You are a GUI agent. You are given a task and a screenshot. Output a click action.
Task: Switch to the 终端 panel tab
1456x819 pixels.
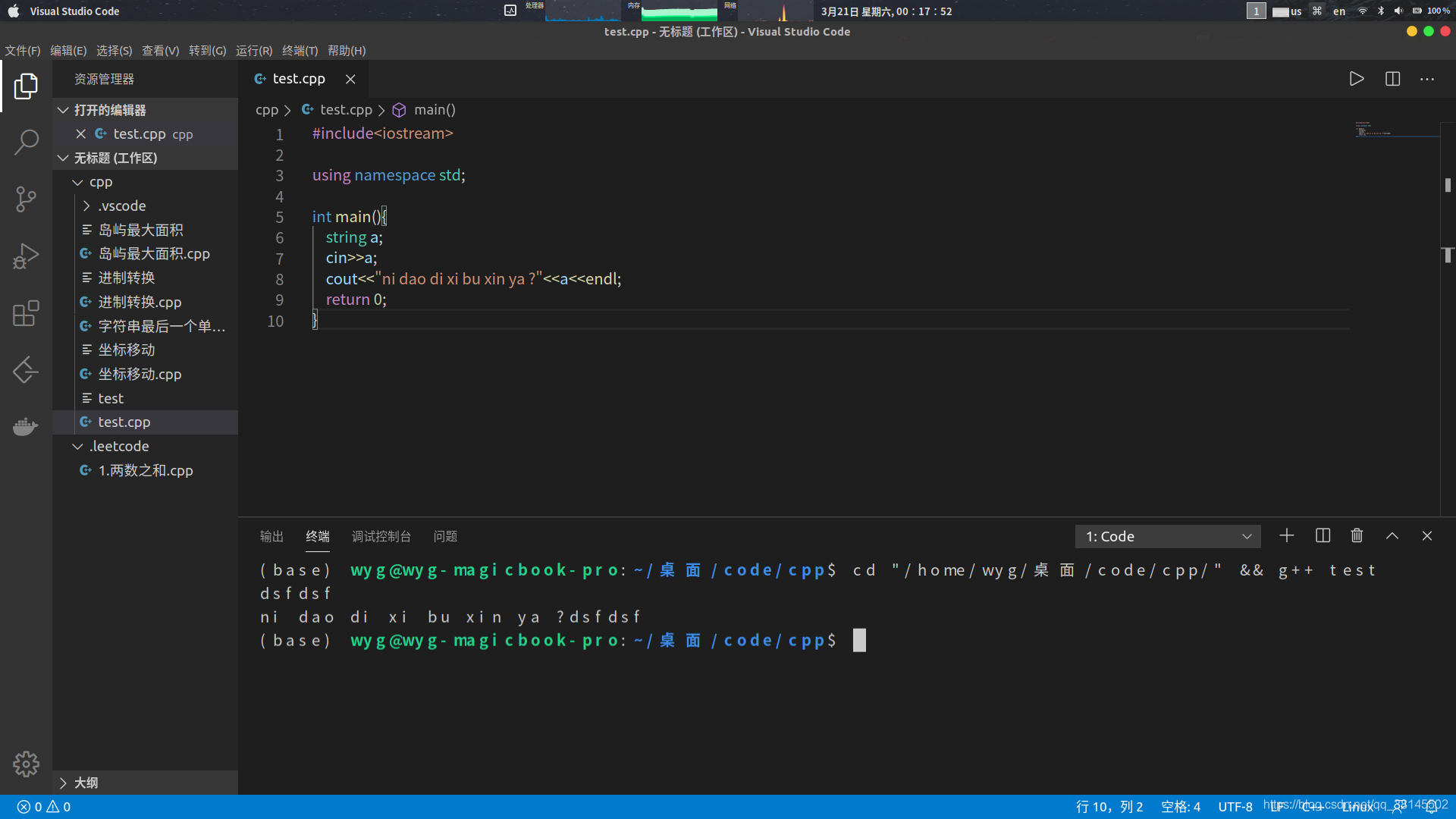[318, 536]
